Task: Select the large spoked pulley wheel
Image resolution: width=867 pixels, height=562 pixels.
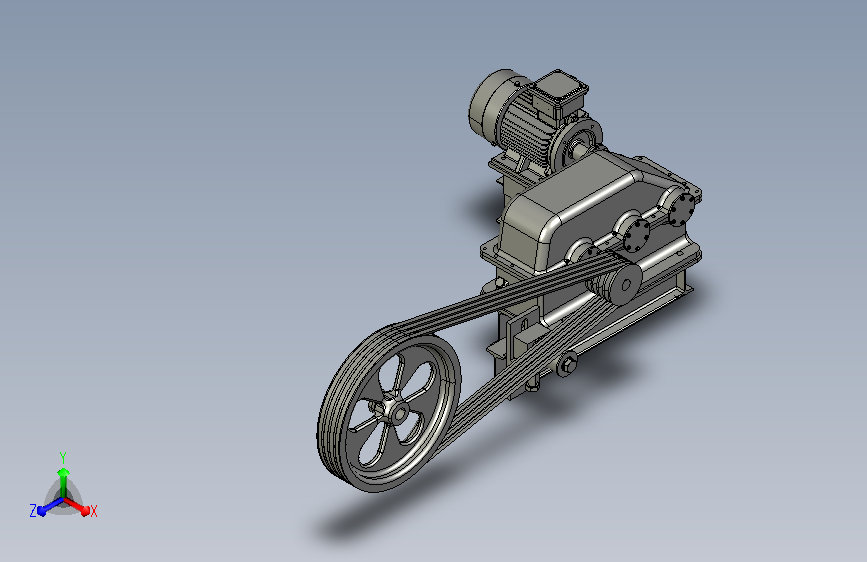Action: (x=389, y=409)
